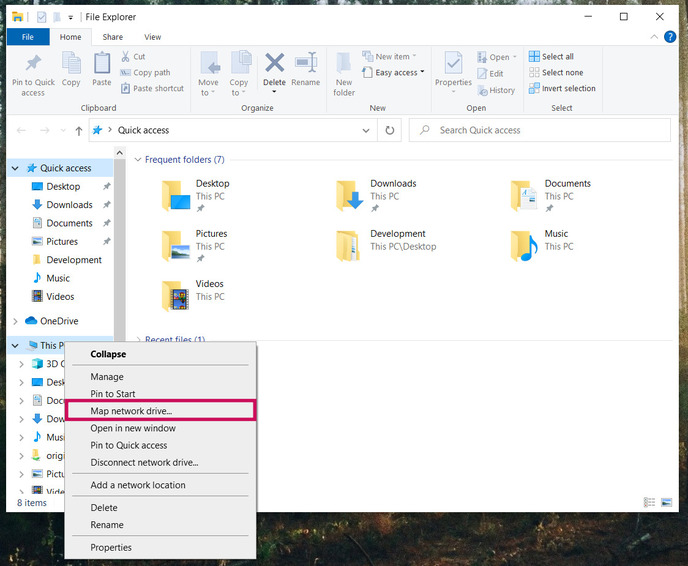Image resolution: width=688 pixels, height=566 pixels.
Task: Open the Move to ribbon button
Action: tap(208, 74)
